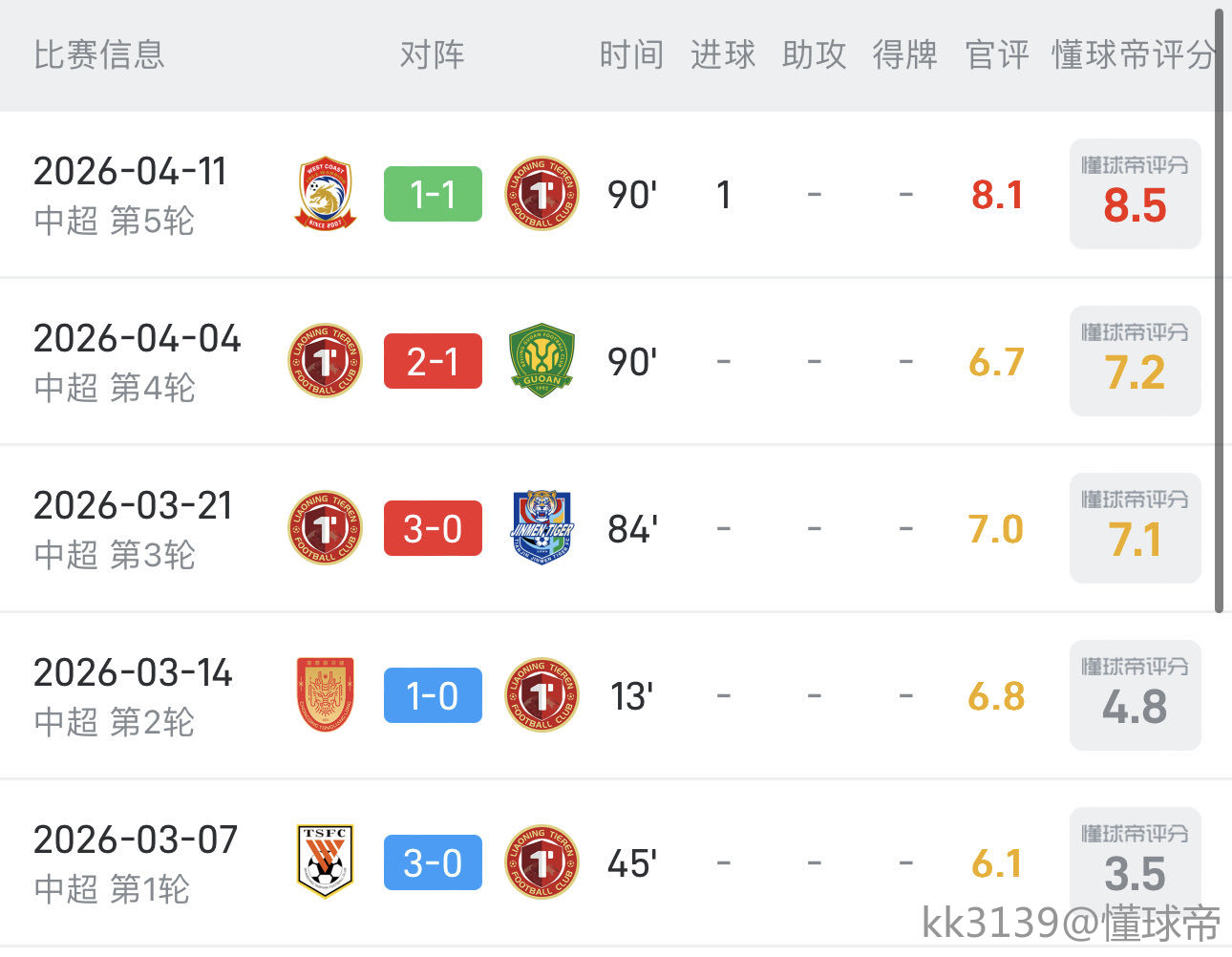Tap Liaoning Tieren logo in 04-04 match
The width and height of the screenshot is (1232, 957).
325,361
